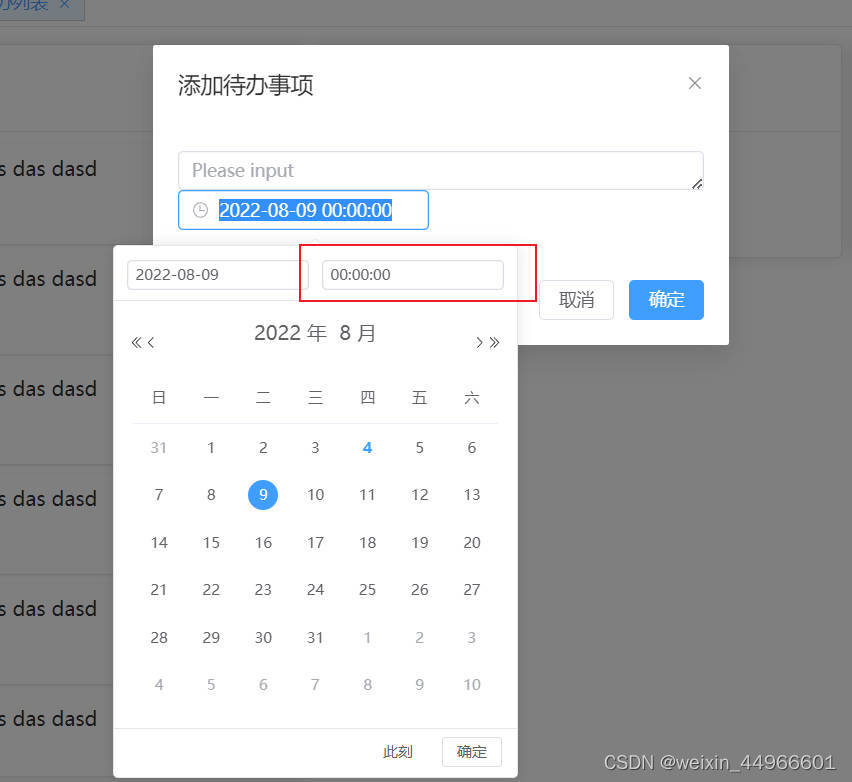The image size is (852, 782).
Task: Jump to next year using the » arrows
Action: pos(493,342)
